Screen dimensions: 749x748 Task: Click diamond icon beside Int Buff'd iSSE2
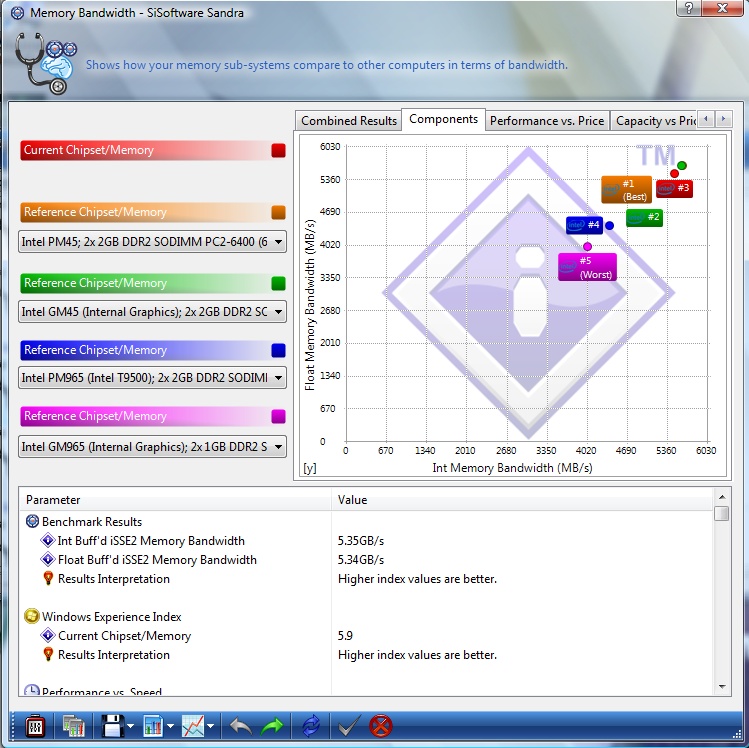(48, 540)
